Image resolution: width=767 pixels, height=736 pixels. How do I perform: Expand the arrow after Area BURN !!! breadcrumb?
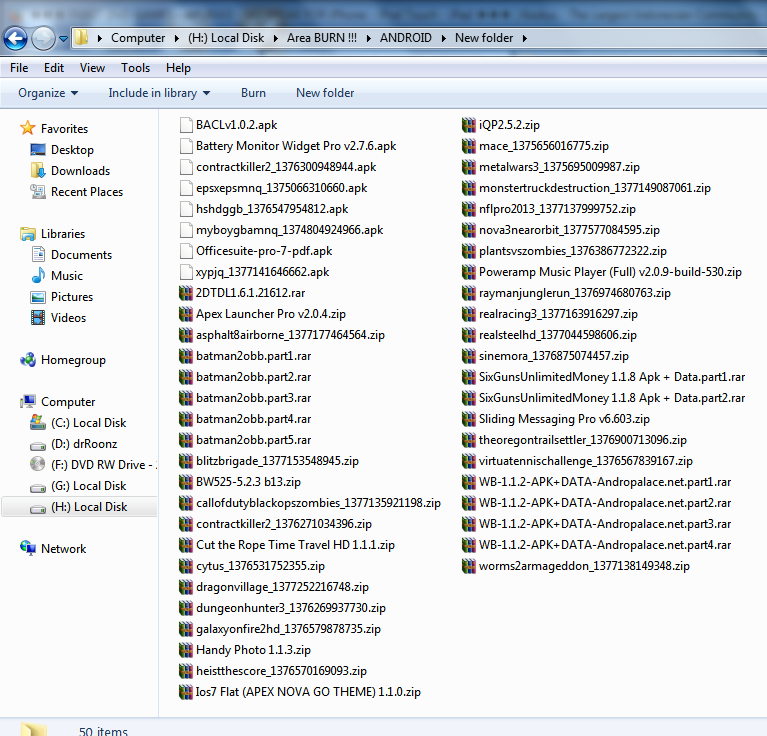[x=368, y=38]
